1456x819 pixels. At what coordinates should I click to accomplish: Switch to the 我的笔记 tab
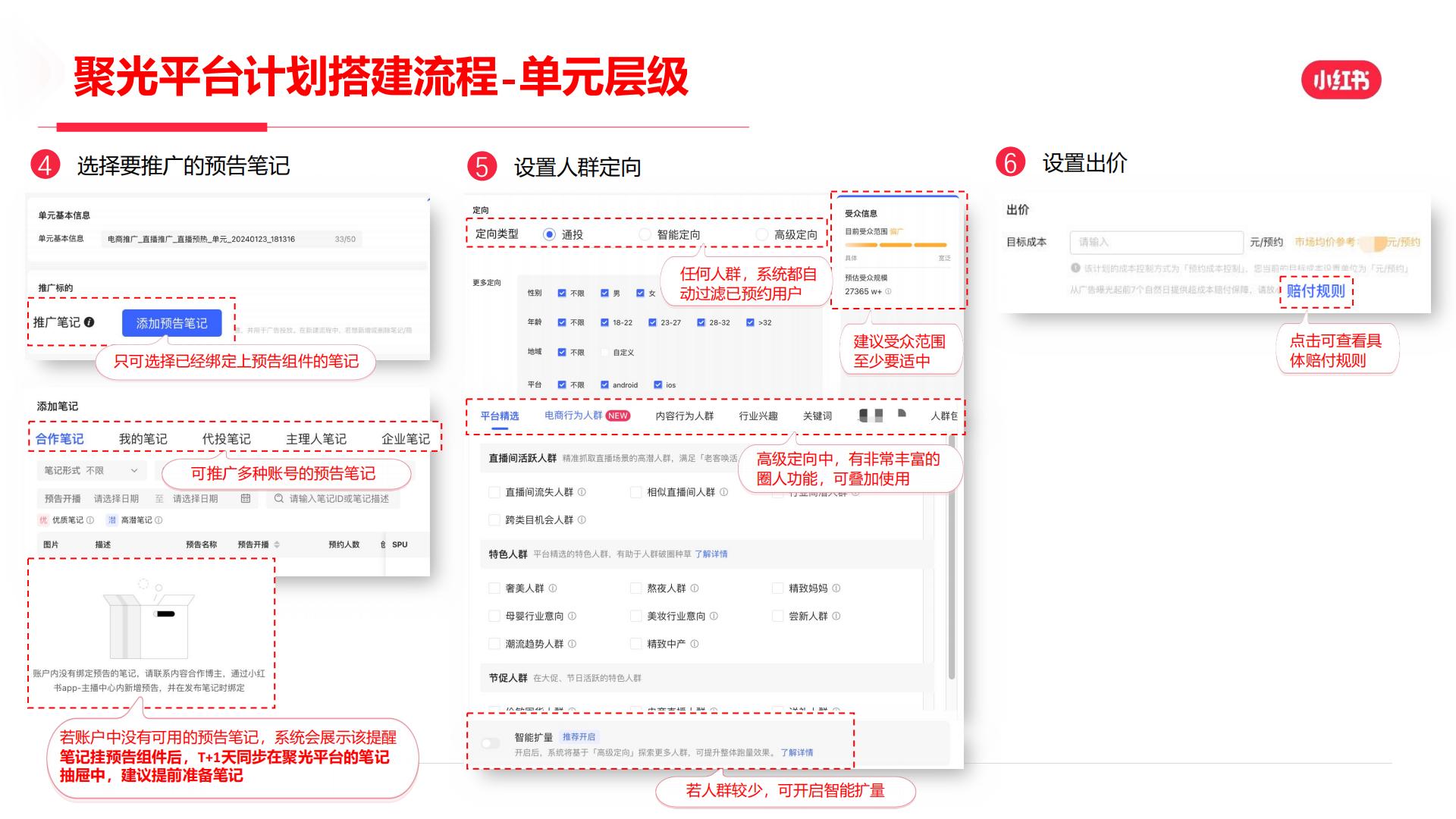[x=143, y=439]
